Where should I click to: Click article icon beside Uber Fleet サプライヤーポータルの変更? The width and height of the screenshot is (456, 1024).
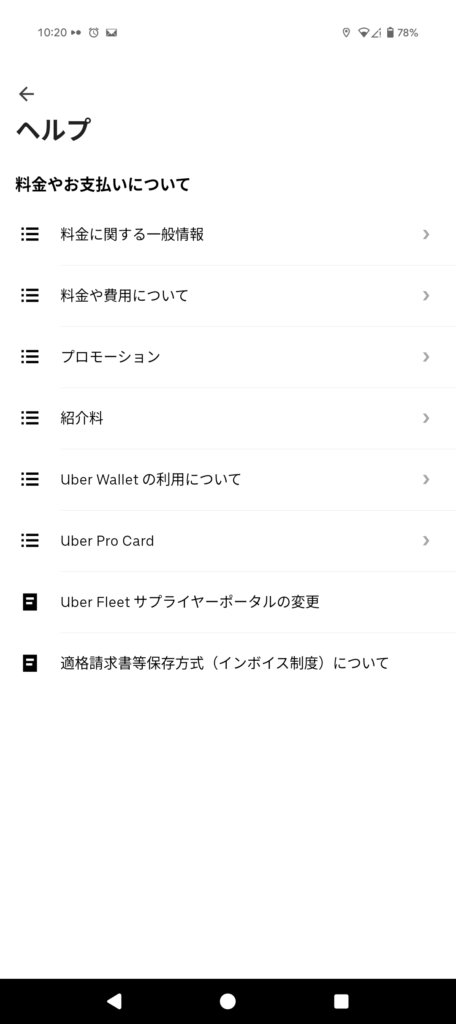(x=29, y=602)
